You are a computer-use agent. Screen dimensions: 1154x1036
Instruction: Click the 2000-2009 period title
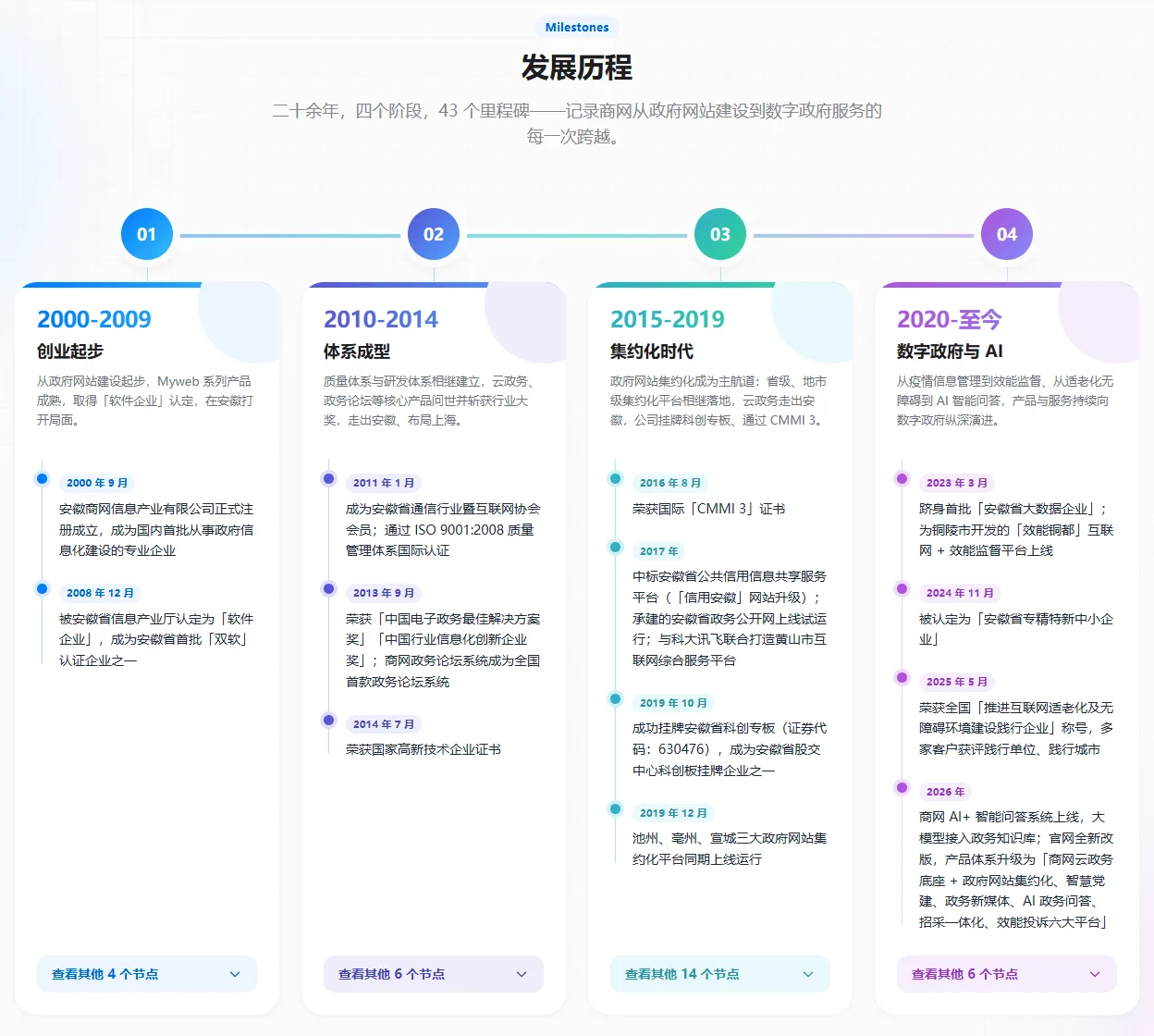[x=94, y=319]
